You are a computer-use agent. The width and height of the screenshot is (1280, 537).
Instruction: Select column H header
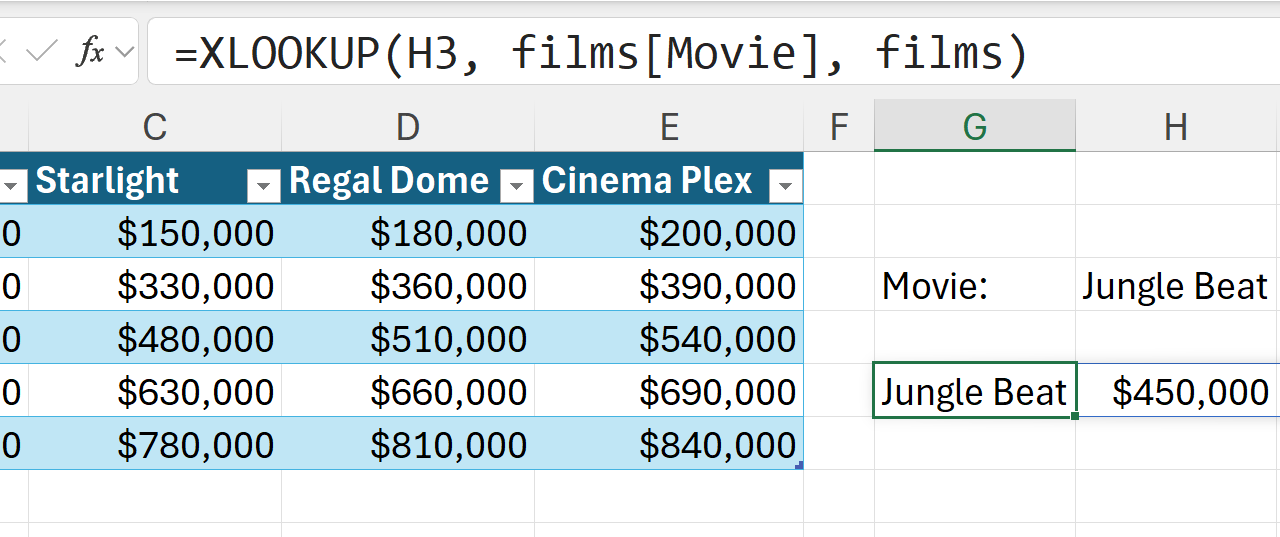point(1176,127)
